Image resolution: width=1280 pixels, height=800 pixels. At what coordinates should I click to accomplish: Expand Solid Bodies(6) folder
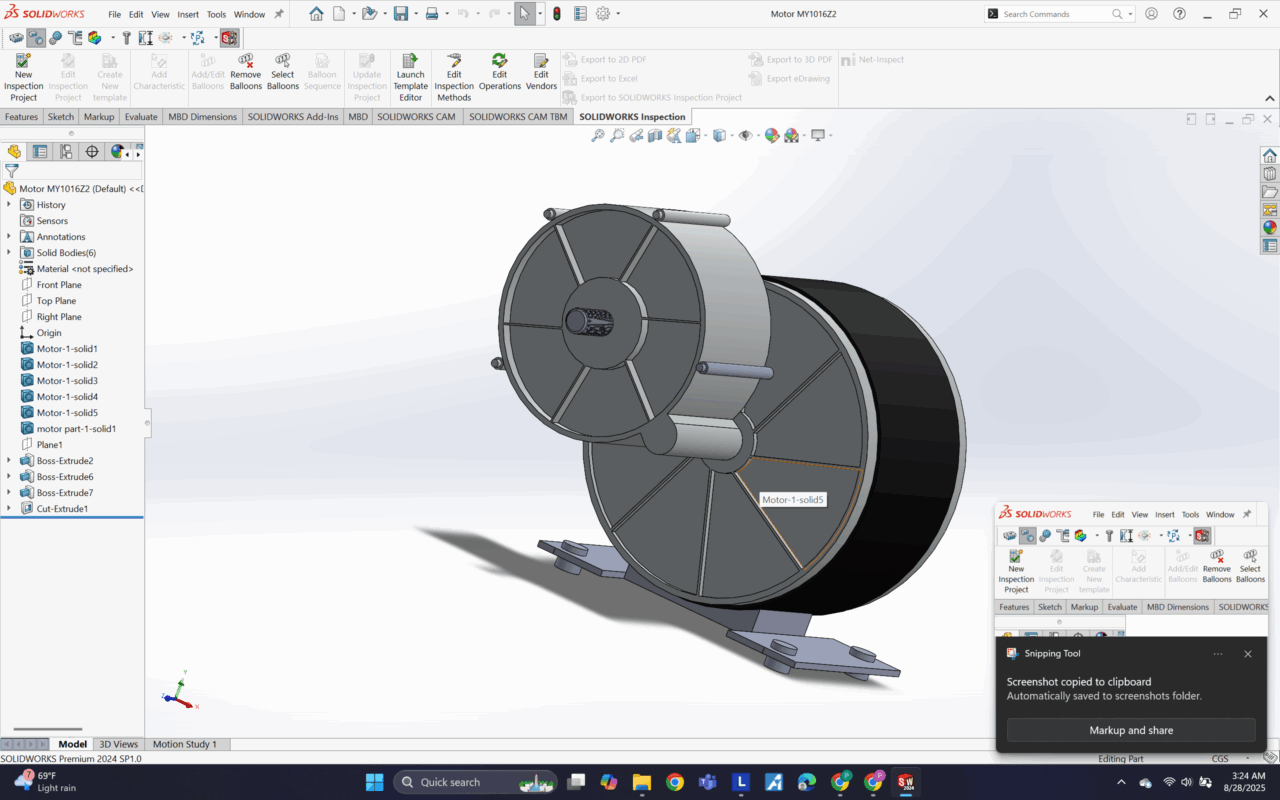pos(9,253)
